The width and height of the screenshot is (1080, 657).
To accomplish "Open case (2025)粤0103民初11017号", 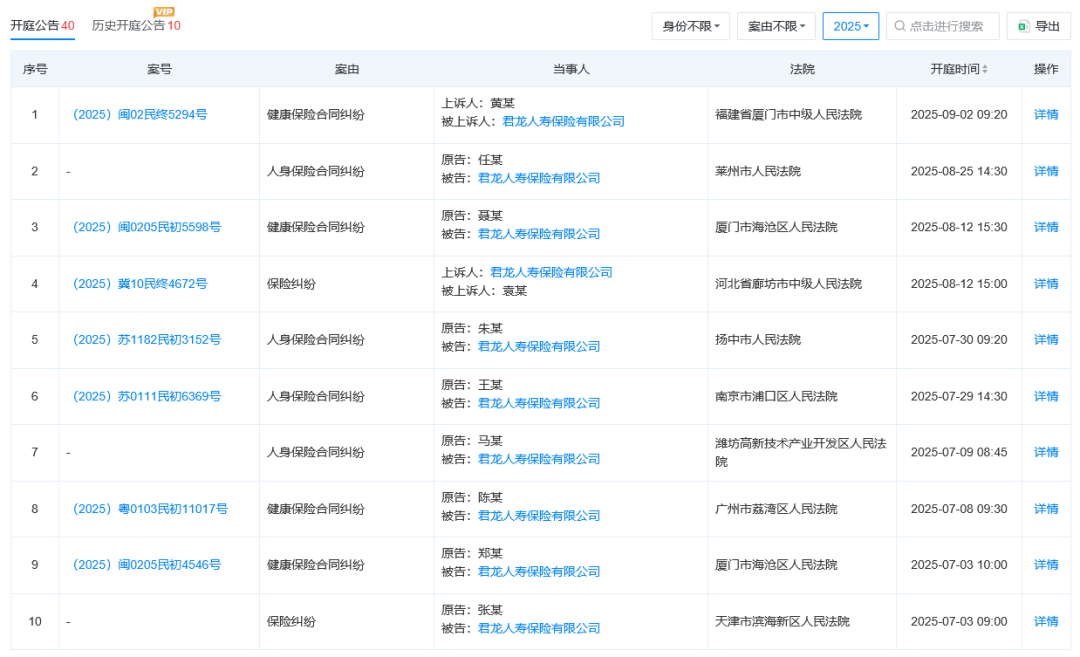I will pos(149,509).
